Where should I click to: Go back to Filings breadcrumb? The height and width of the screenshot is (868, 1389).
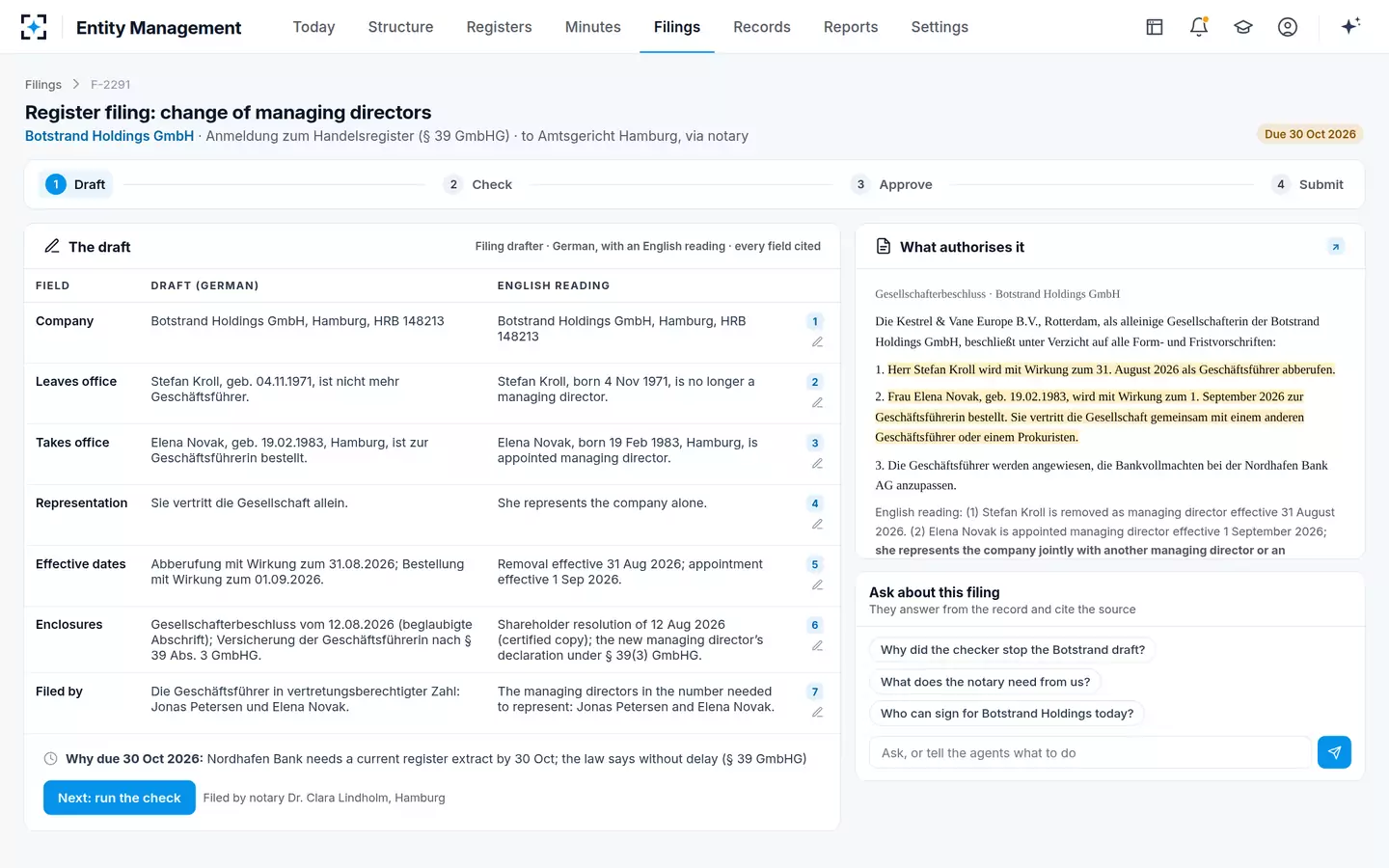(x=43, y=85)
